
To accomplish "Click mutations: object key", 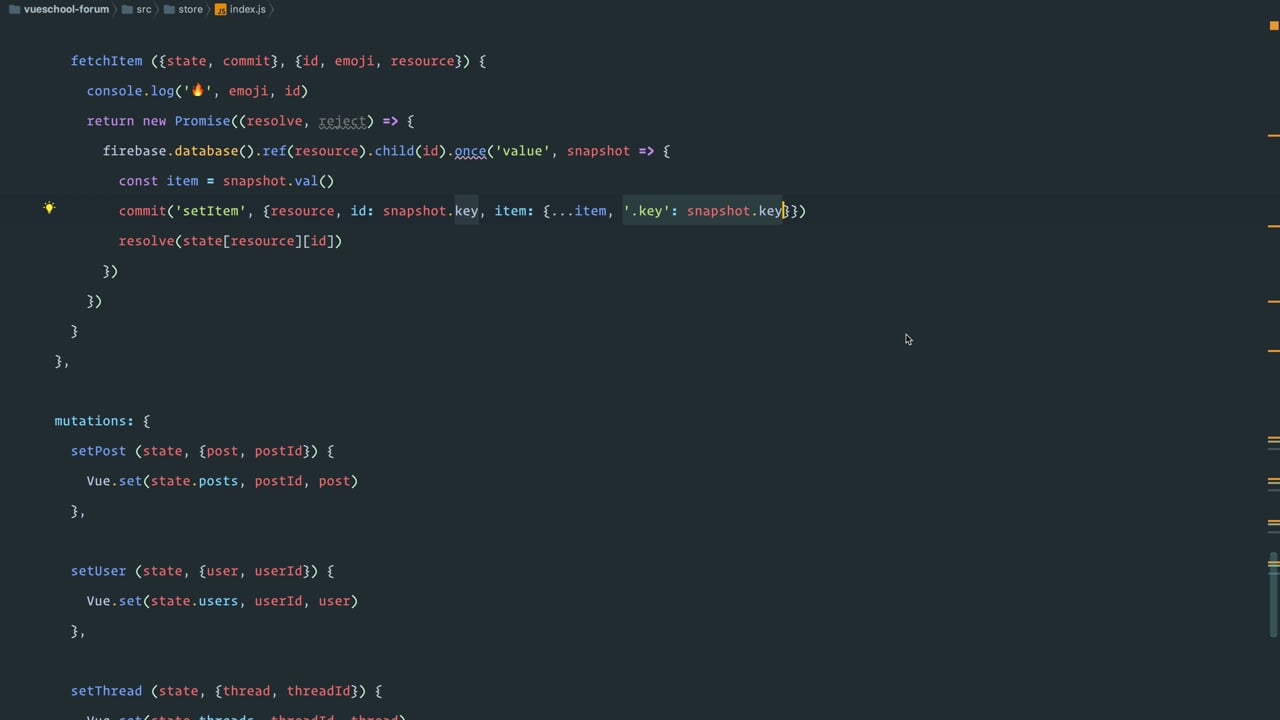I will (x=94, y=421).
